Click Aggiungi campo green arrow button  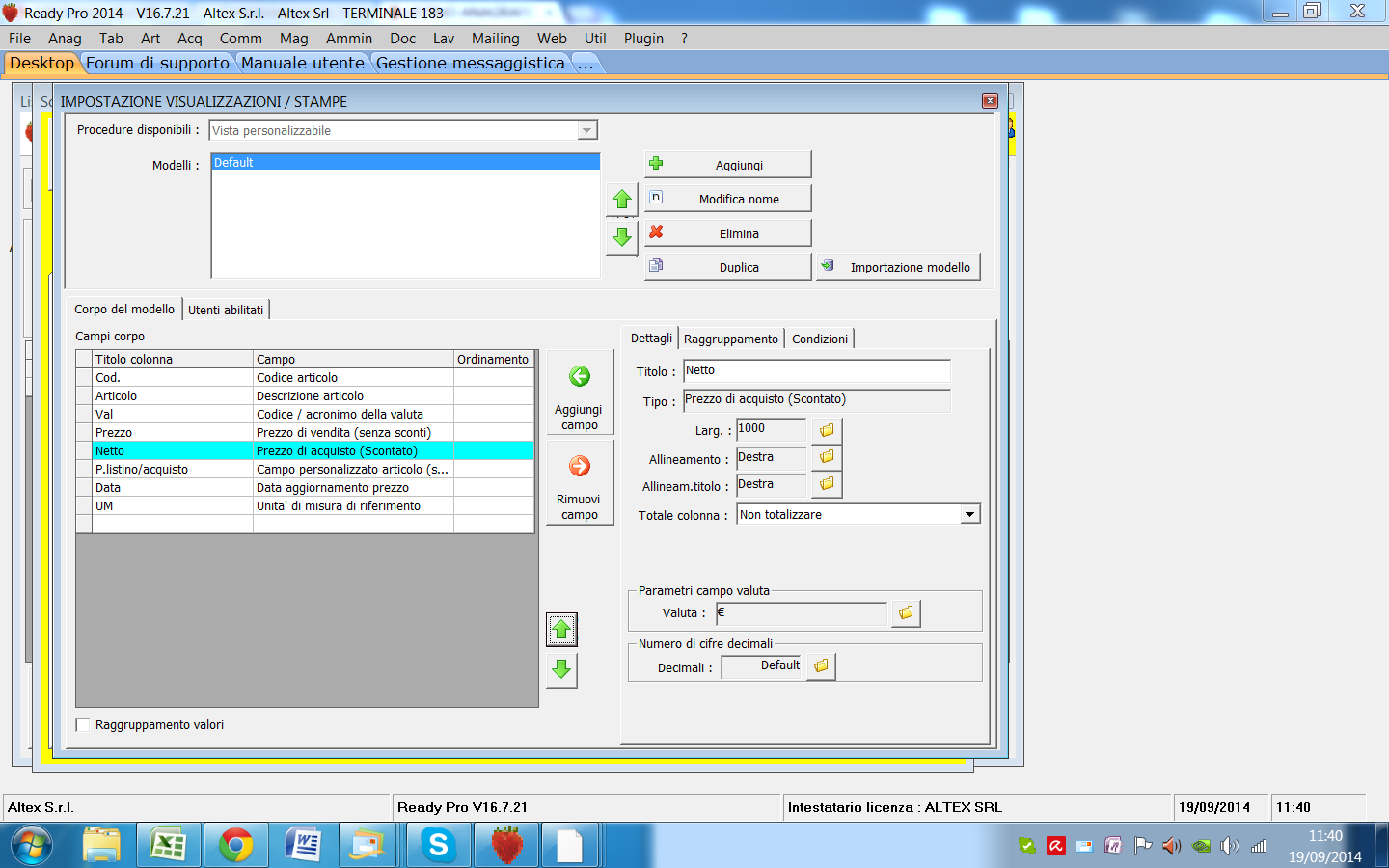(580, 393)
